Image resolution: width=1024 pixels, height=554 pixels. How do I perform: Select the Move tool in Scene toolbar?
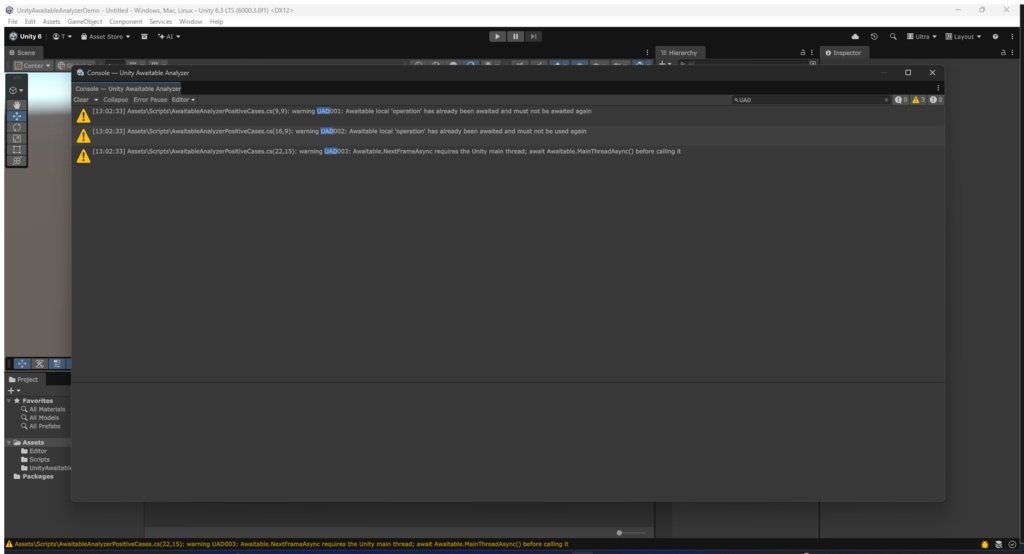click(x=17, y=116)
